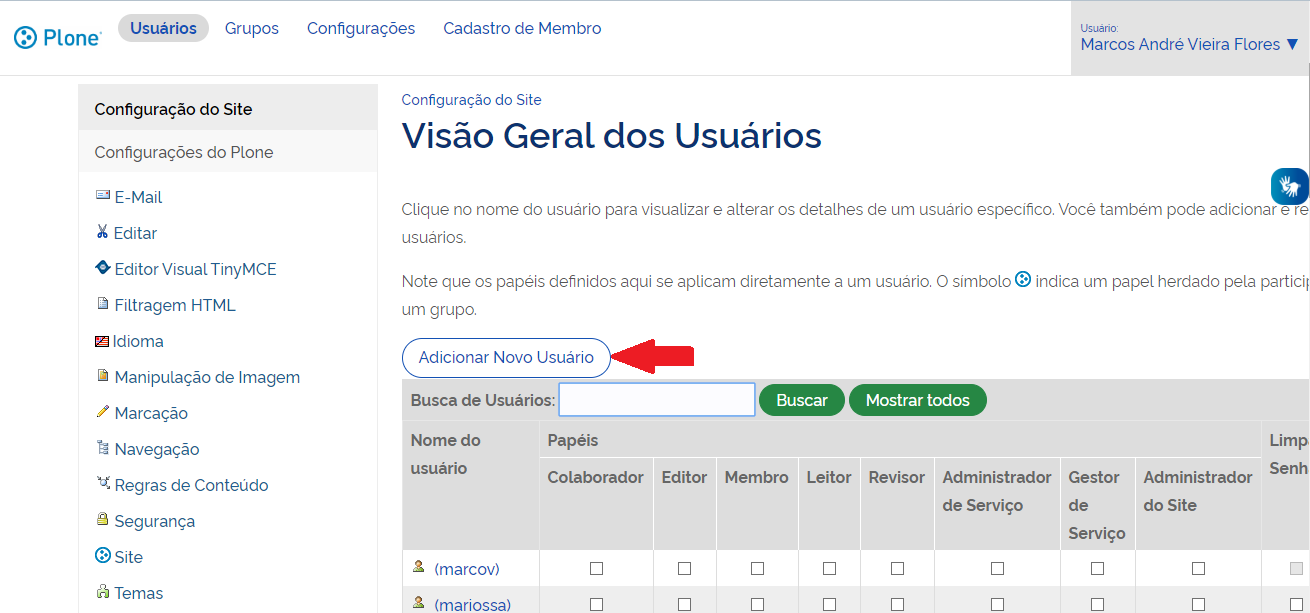Open the Idioma flag icon
The image size is (1310, 613).
tap(101, 340)
